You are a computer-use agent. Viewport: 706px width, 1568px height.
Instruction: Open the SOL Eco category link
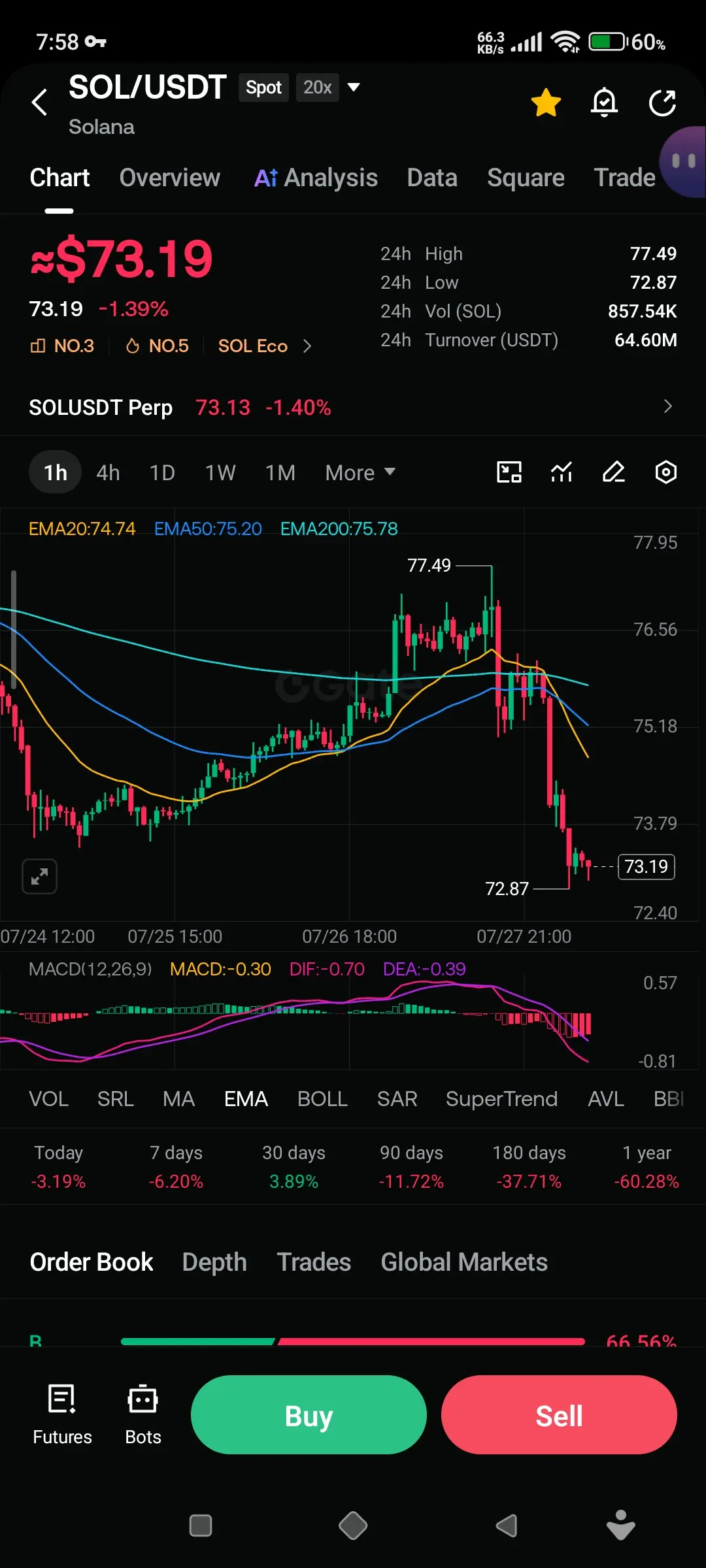253,346
